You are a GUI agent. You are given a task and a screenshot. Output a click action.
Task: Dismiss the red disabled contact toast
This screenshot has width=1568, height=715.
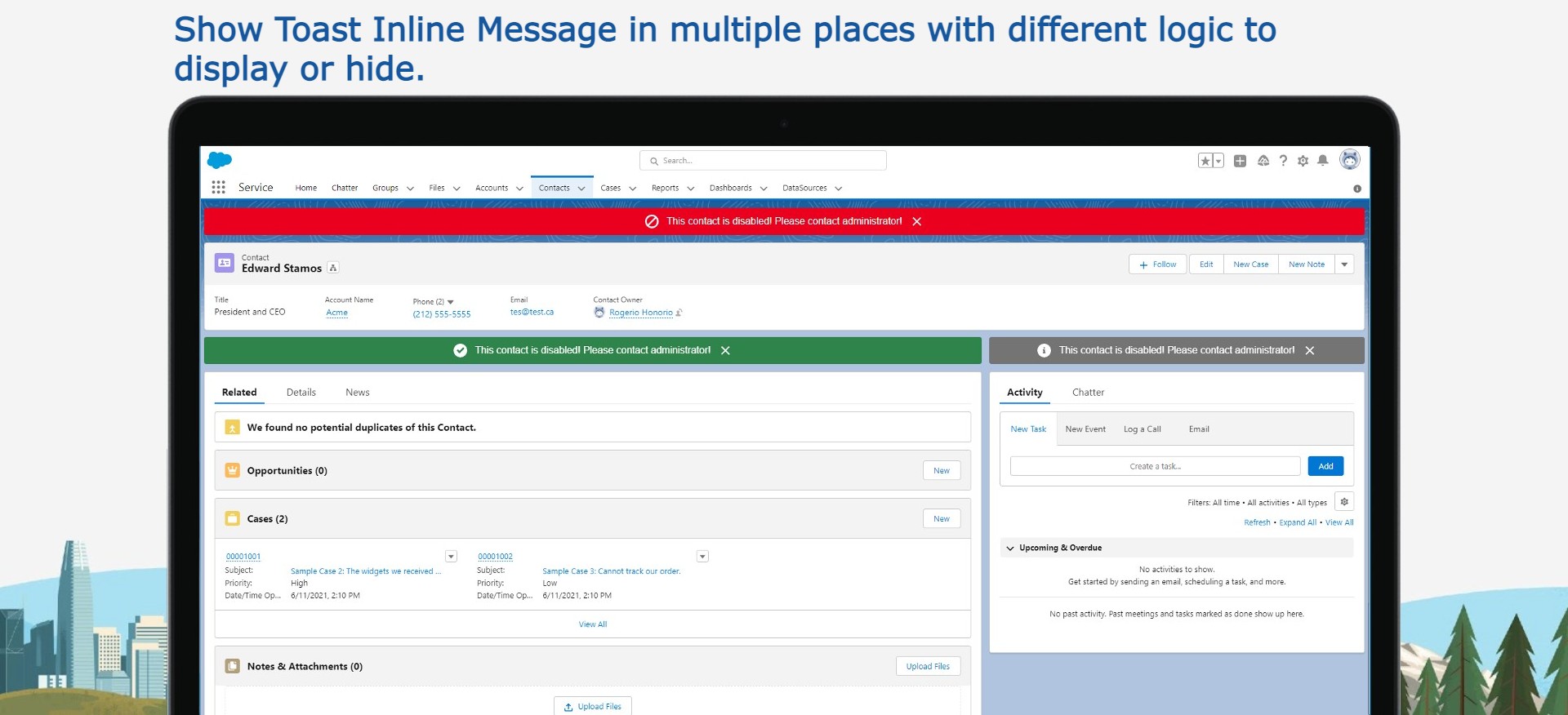click(x=917, y=221)
